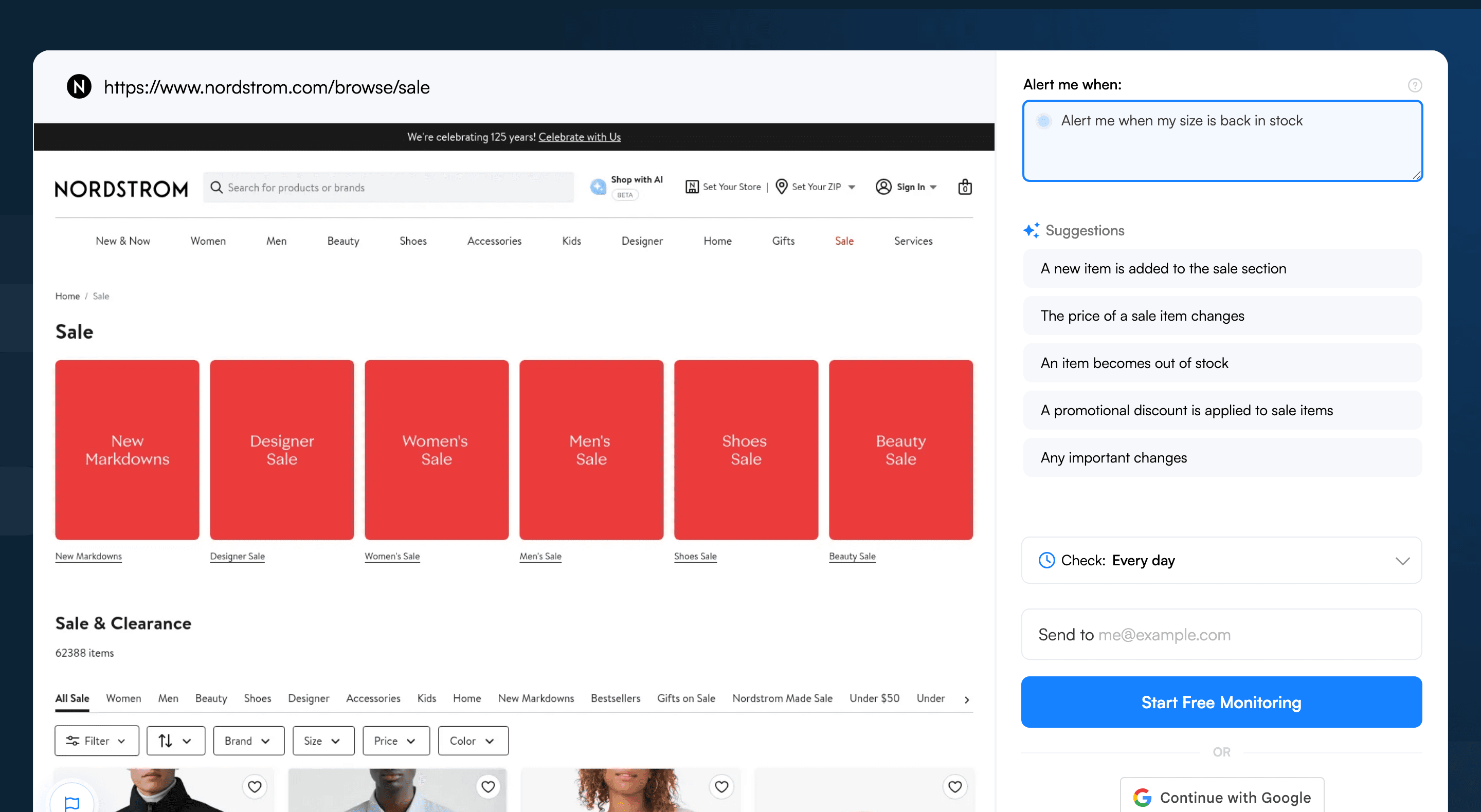Favorite the first product with heart icon
The width and height of the screenshot is (1481, 812).
[255, 787]
